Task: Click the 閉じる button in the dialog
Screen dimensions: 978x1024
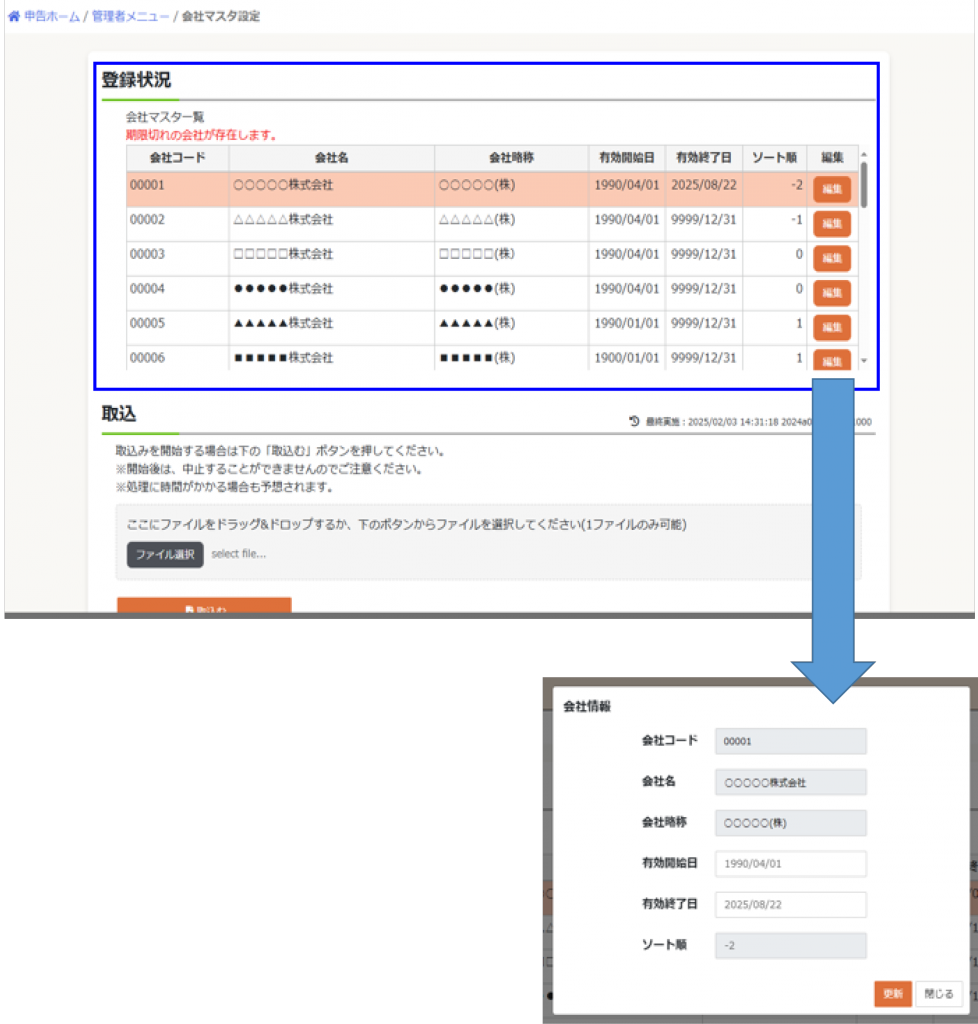Action: pos(939,994)
